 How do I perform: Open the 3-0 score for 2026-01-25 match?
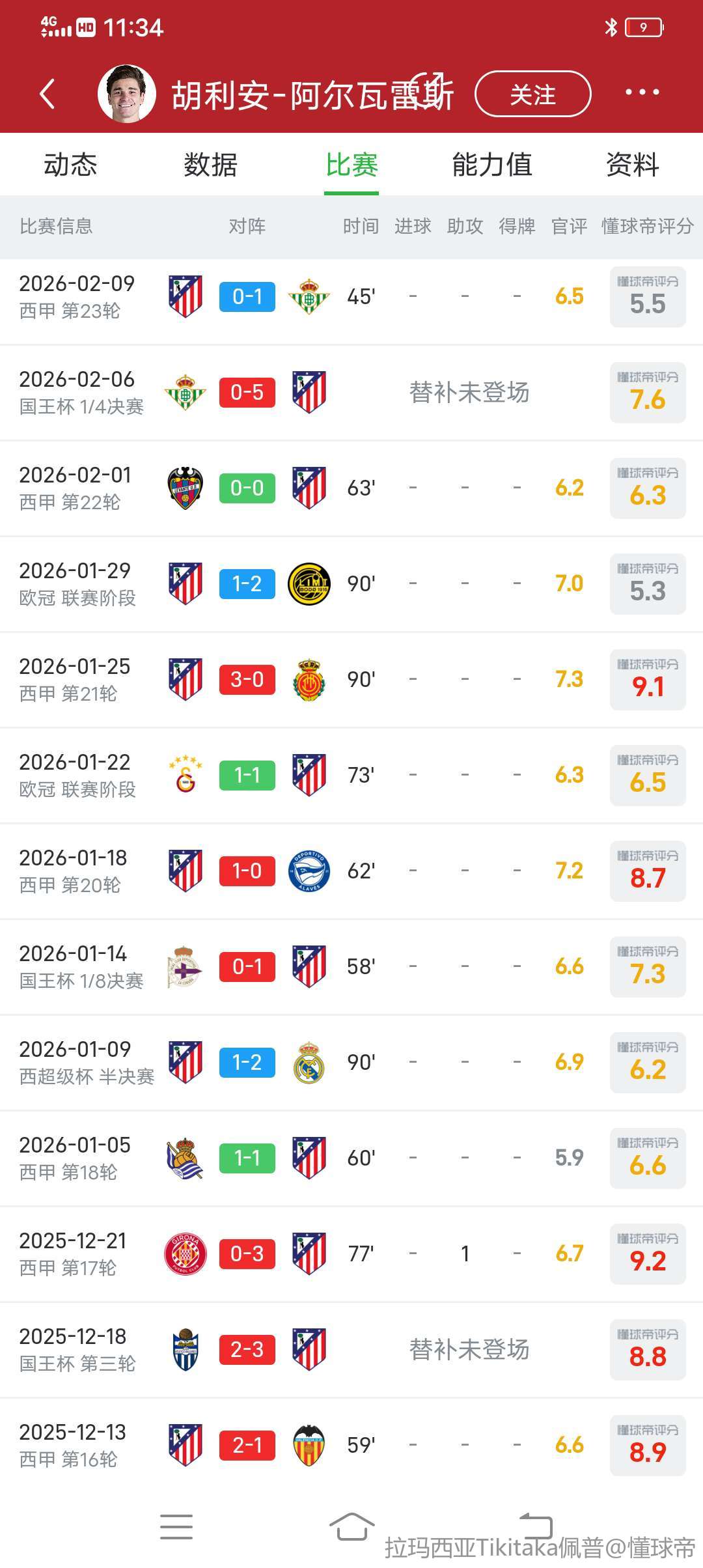[247, 680]
